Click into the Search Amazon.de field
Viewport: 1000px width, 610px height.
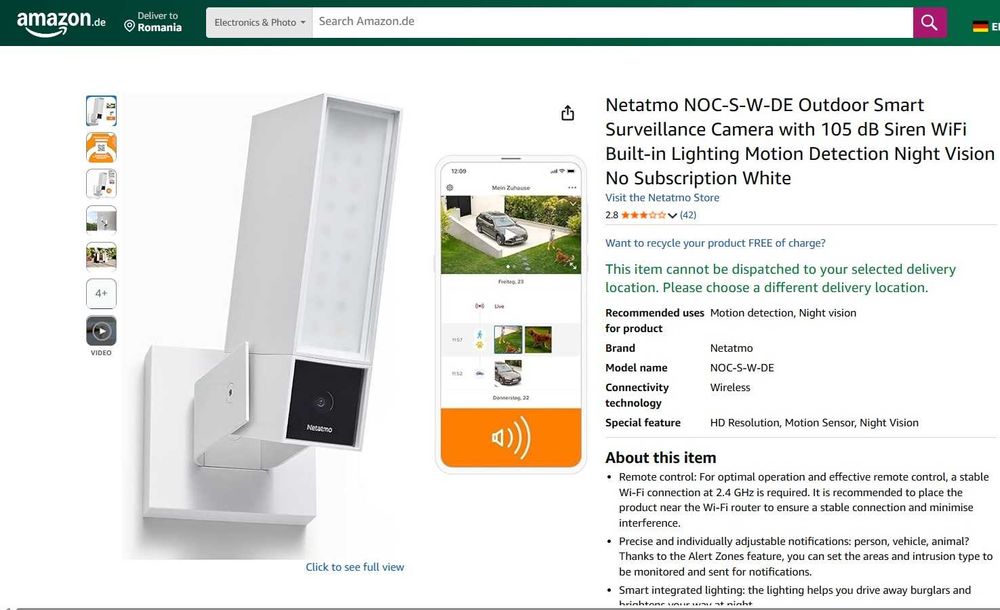click(x=612, y=22)
